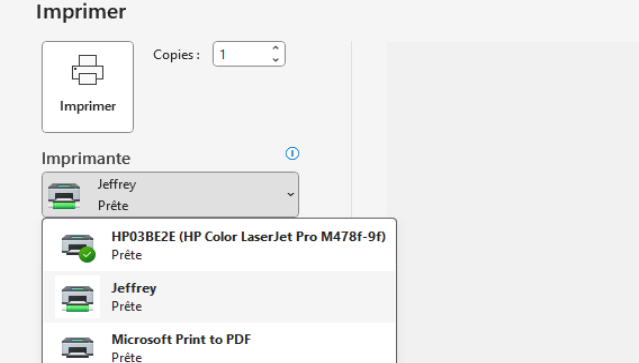The height and width of the screenshot is (363, 639).
Task: Click the Prête status under HP03BE2E
Action: [127, 255]
